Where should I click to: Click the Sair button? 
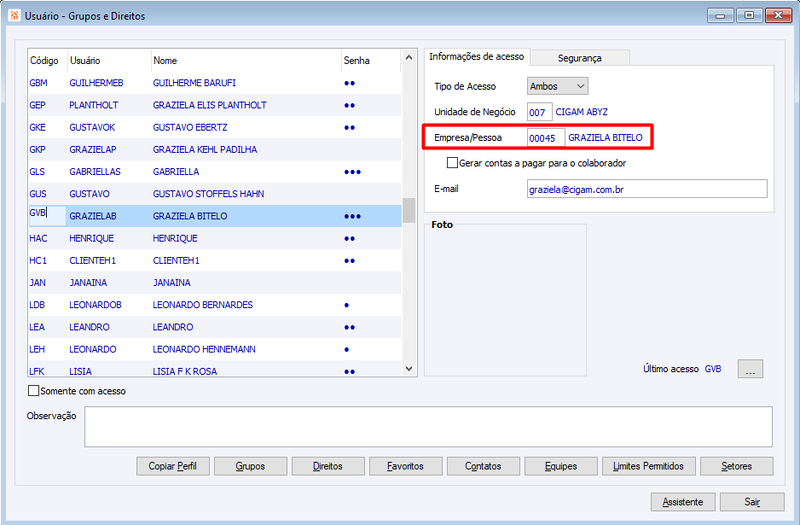click(752, 502)
